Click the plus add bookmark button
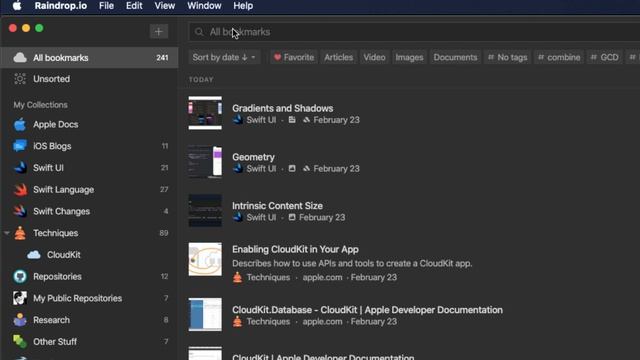The height and width of the screenshot is (360, 640). pos(158,31)
